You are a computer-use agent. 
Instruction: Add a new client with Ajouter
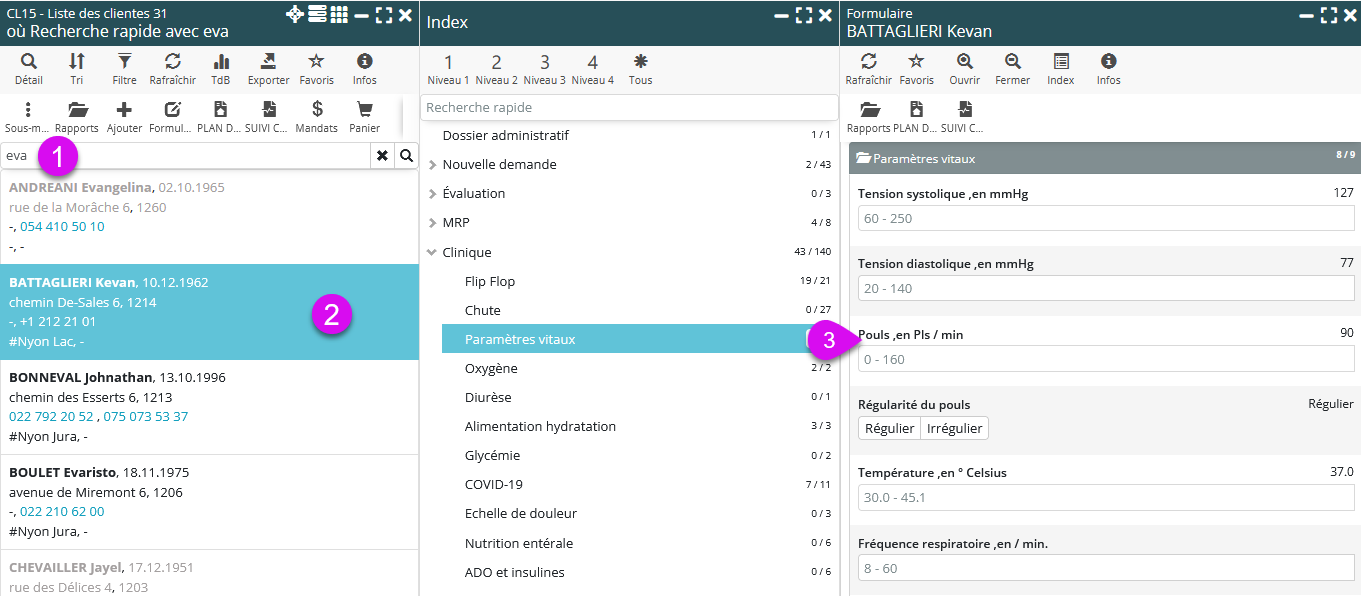pyautogui.click(x=124, y=116)
